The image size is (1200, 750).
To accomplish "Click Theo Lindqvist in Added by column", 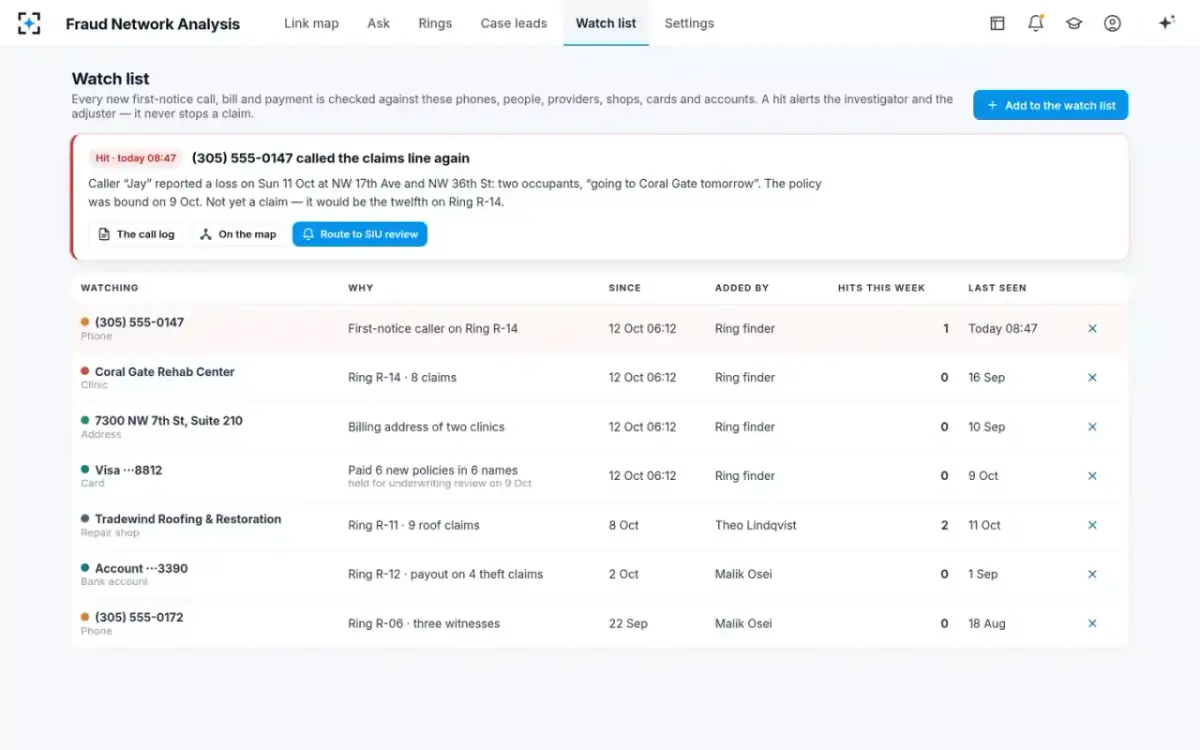I will [x=756, y=525].
